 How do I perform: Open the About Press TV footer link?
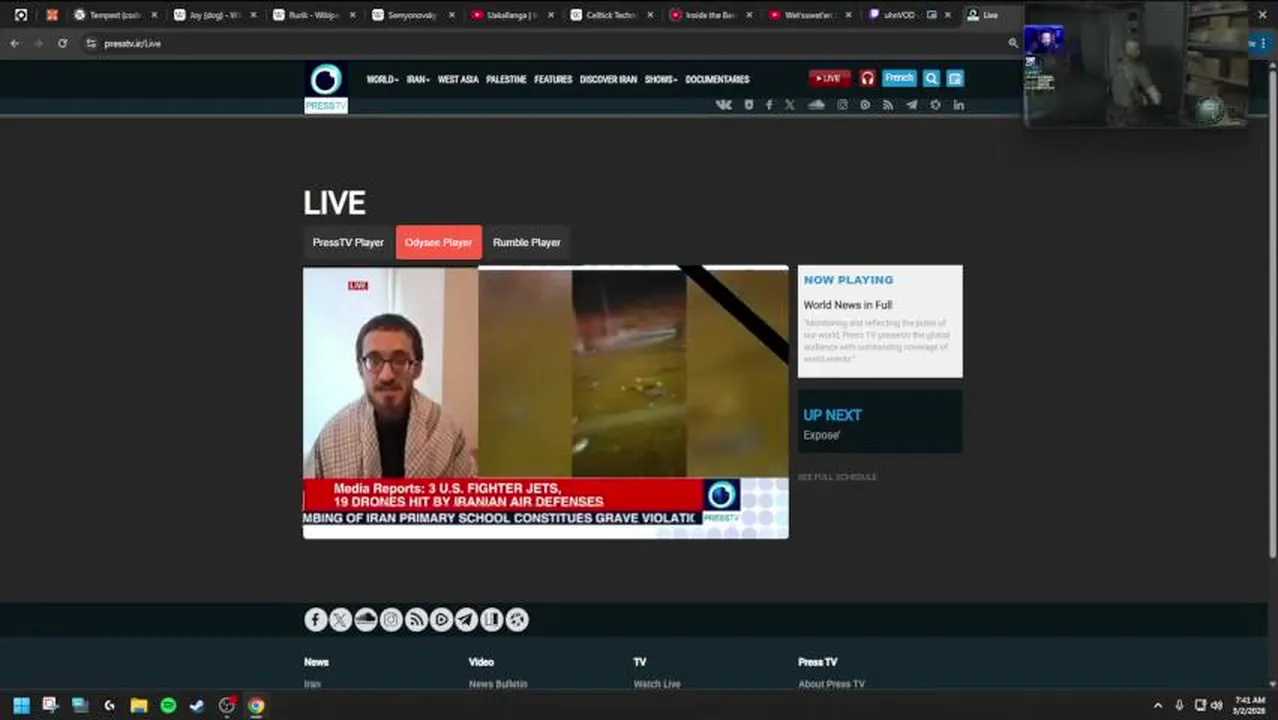click(832, 684)
